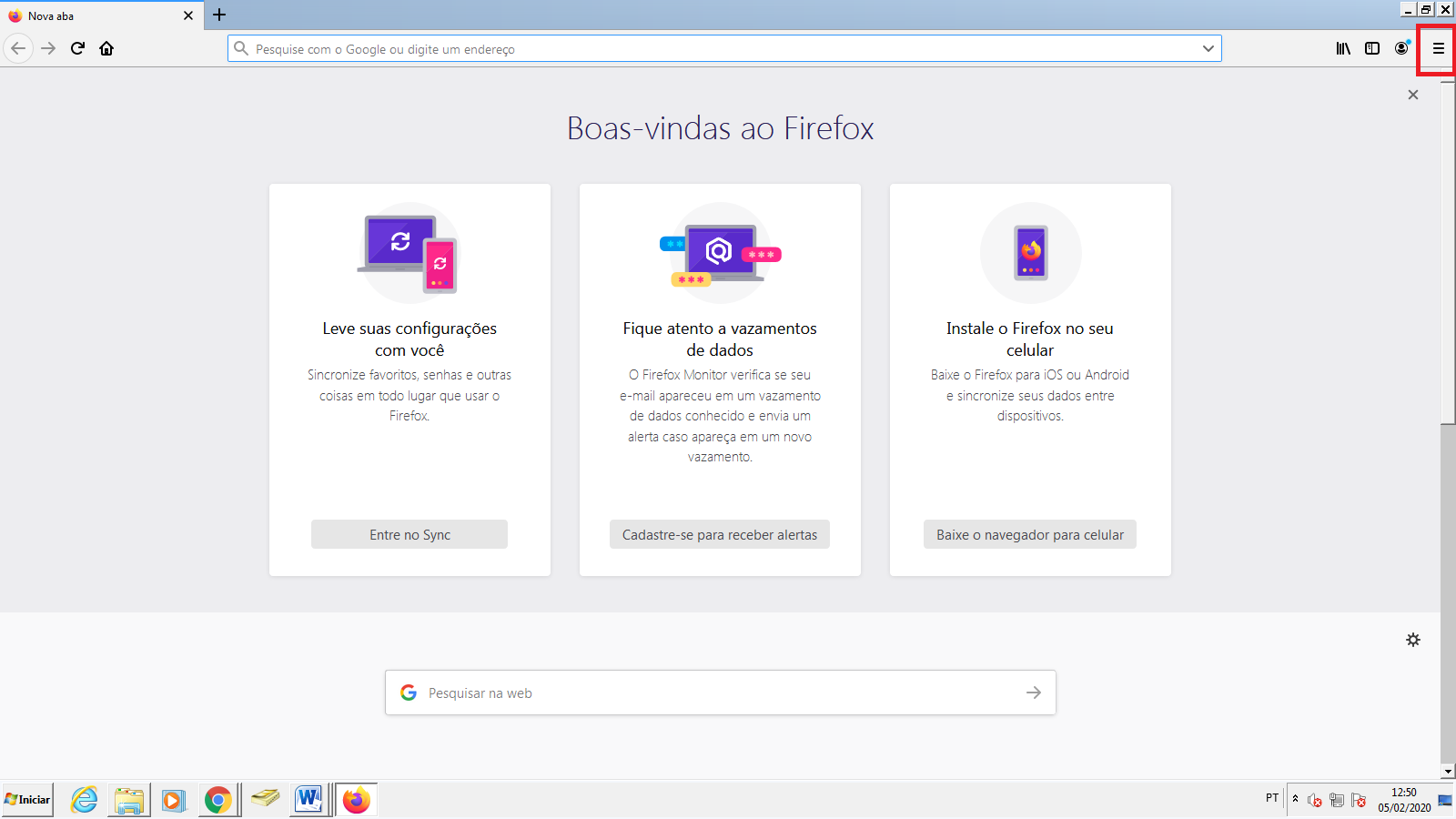The image size is (1456, 819).
Task: Show sidebars with the sidebar icon
Action: 1372,48
